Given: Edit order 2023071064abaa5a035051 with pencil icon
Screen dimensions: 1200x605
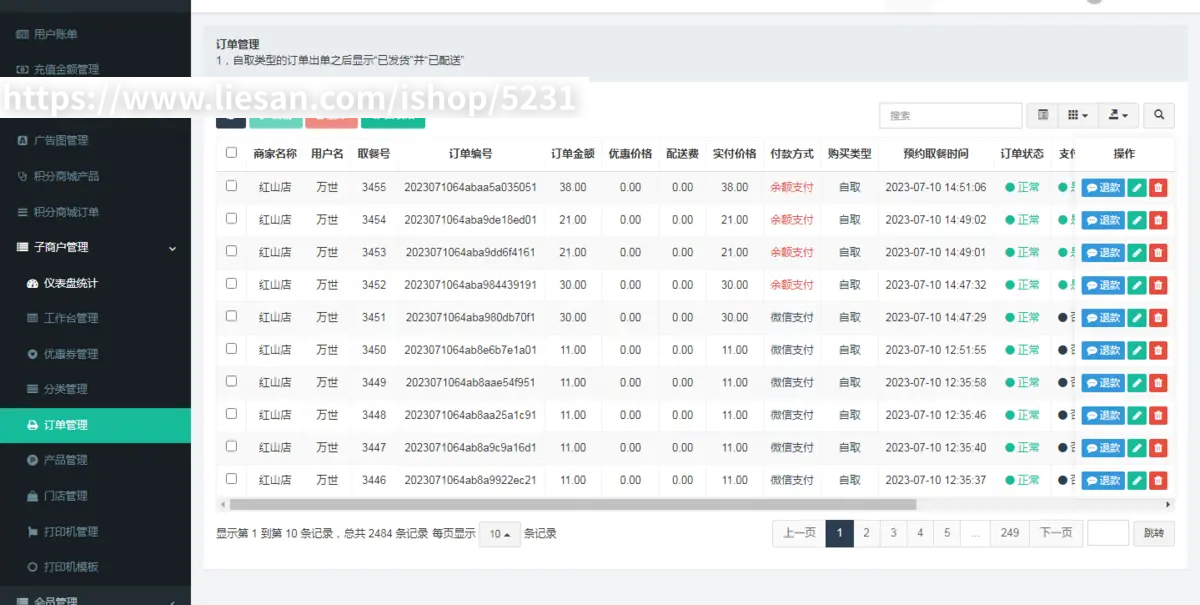Looking at the screenshot, I should tap(1137, 187).
